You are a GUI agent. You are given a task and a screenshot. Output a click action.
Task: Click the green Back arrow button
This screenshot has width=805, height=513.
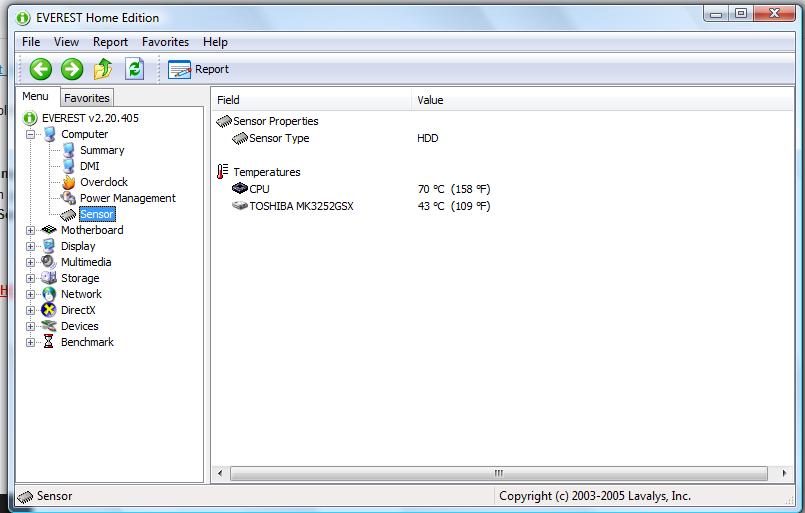coord(41,69)
